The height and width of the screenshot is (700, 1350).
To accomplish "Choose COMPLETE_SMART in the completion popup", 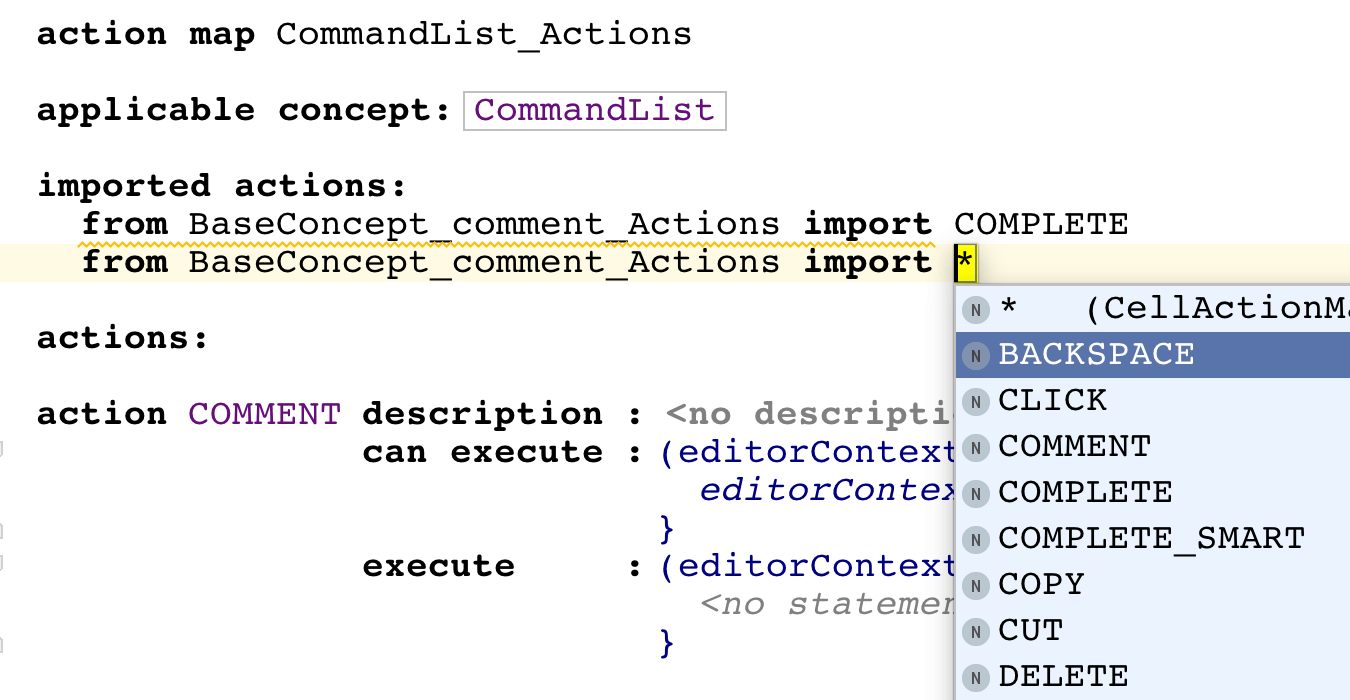I will click(x=1151, y=539).
